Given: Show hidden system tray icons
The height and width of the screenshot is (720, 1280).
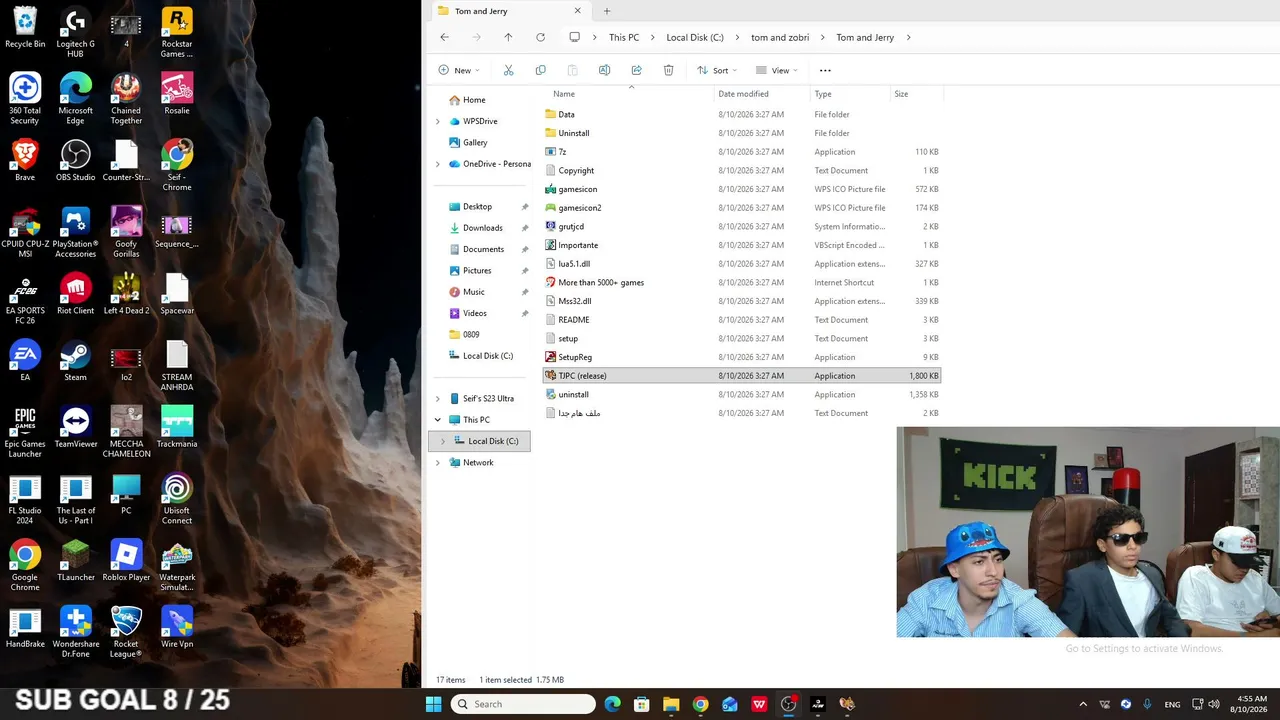Looking at the screenshot, I should (1083, 704).
